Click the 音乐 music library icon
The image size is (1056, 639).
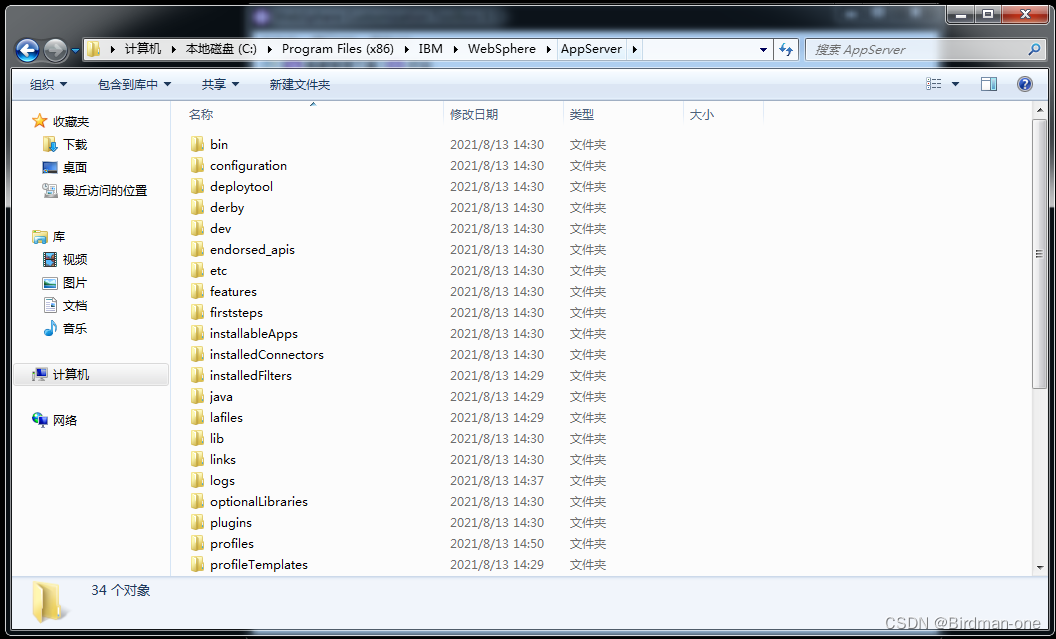50,329
